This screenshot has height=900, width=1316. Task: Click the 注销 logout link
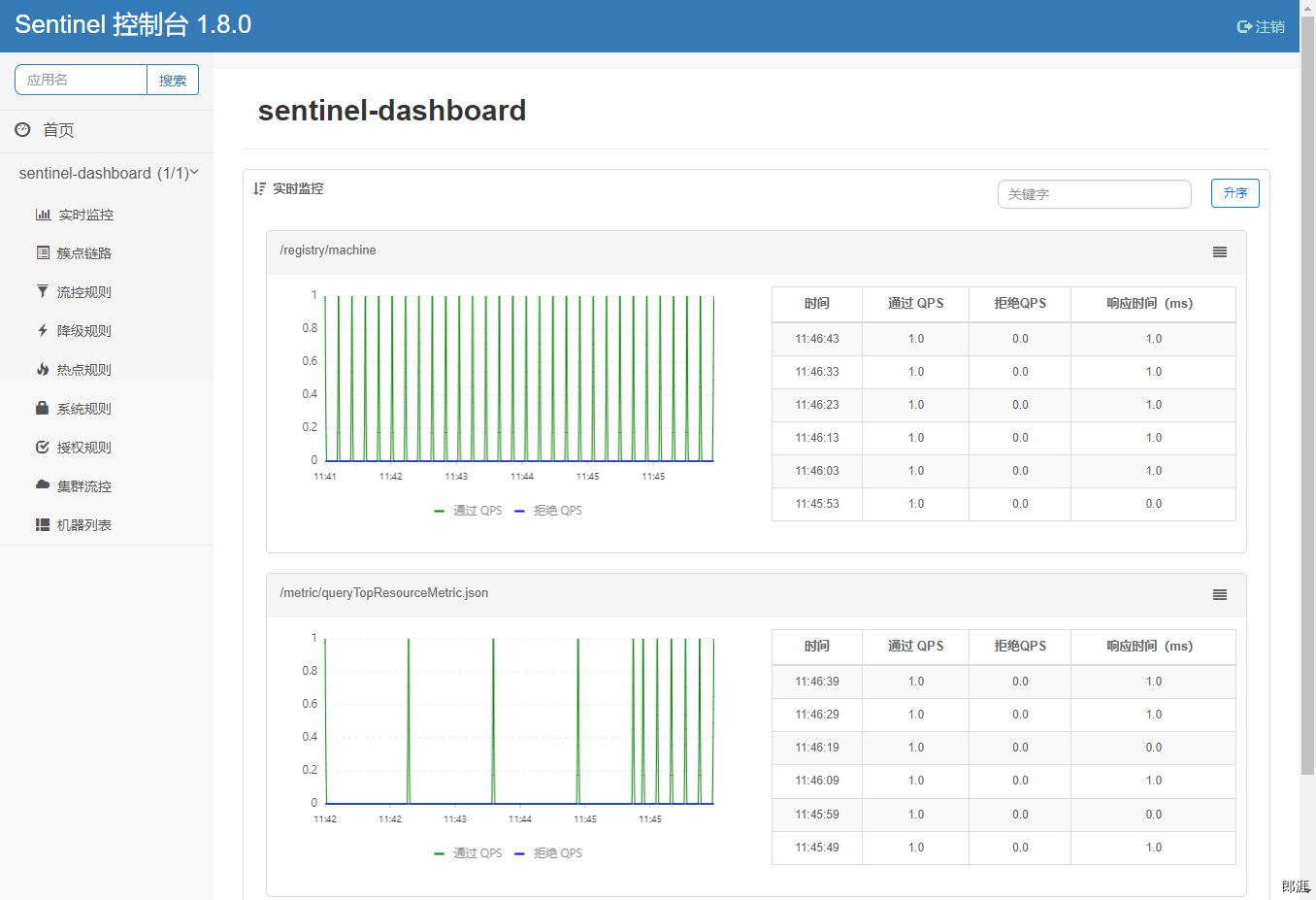coord(1262,27)
